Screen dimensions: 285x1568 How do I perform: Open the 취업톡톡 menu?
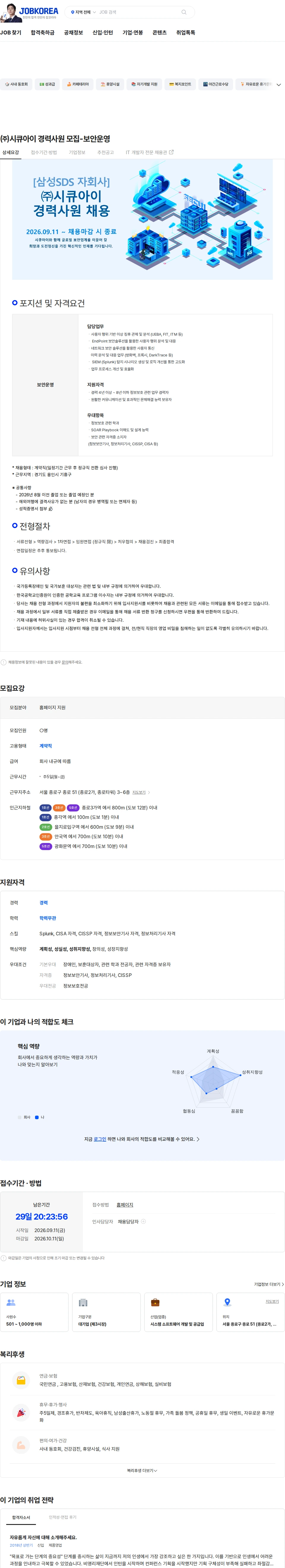tap(186, 33)
